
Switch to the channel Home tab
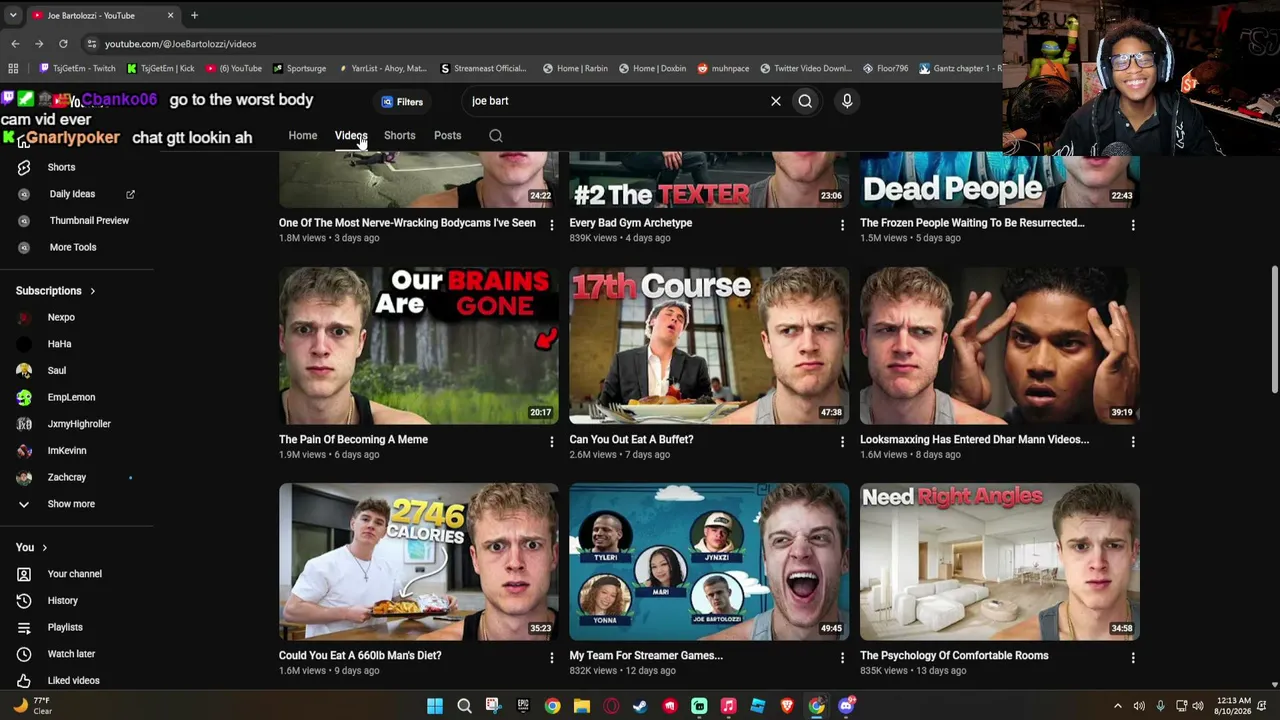[x=303, y=136]
